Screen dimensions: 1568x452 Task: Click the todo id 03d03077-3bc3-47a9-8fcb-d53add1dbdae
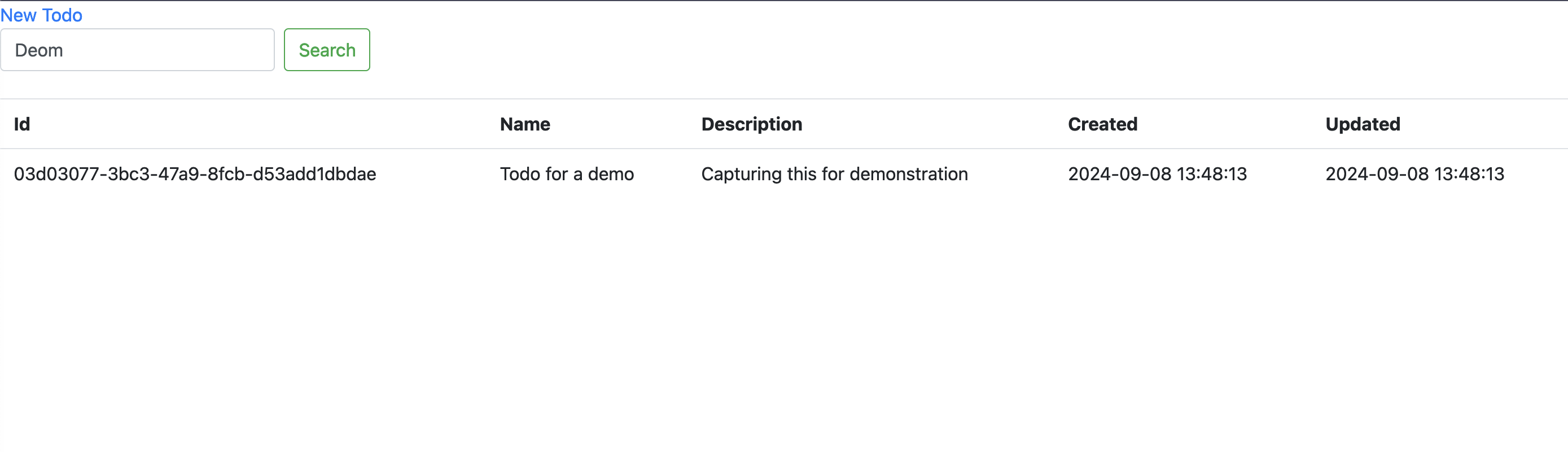click(x=195, y=174)
